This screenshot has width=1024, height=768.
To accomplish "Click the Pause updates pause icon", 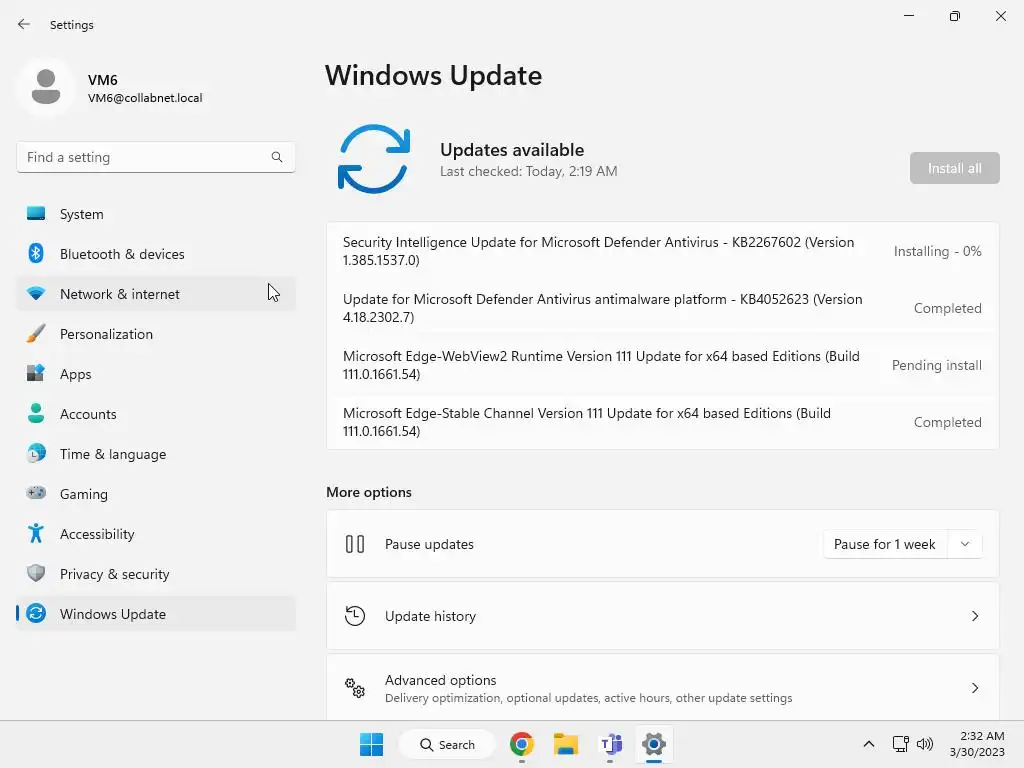I will [355, 544].
